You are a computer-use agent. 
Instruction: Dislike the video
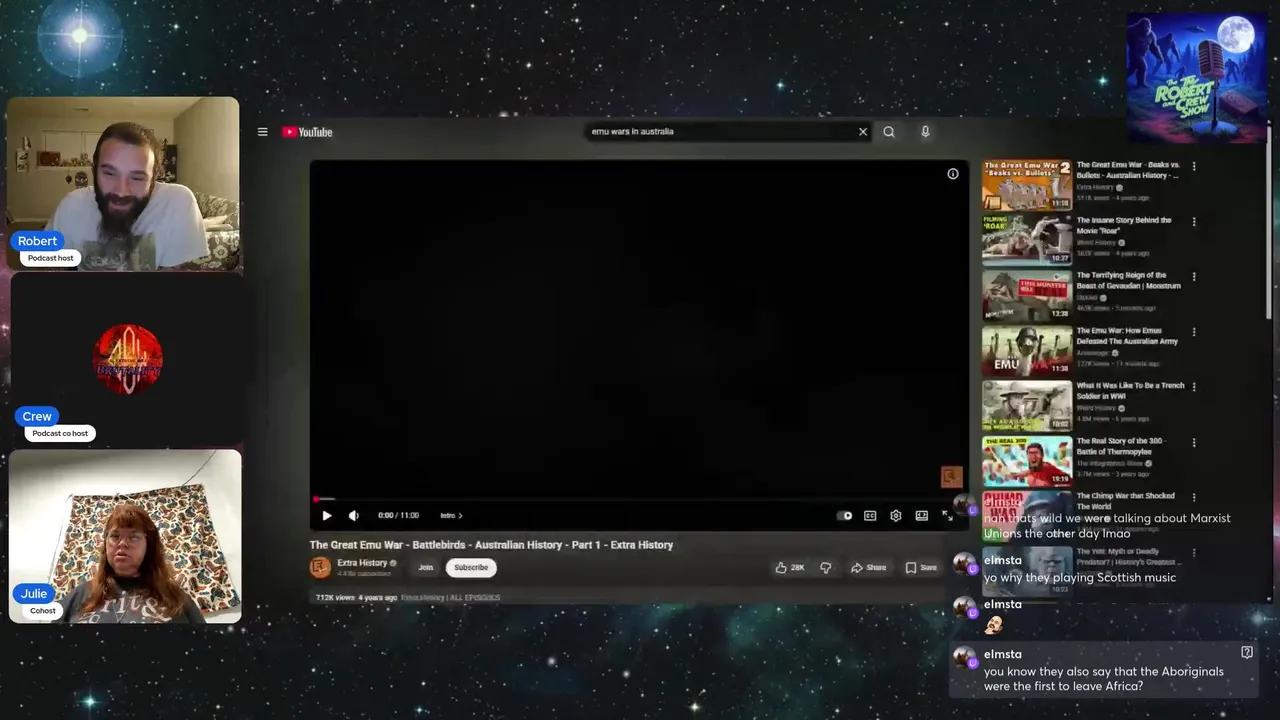[826, 568]
